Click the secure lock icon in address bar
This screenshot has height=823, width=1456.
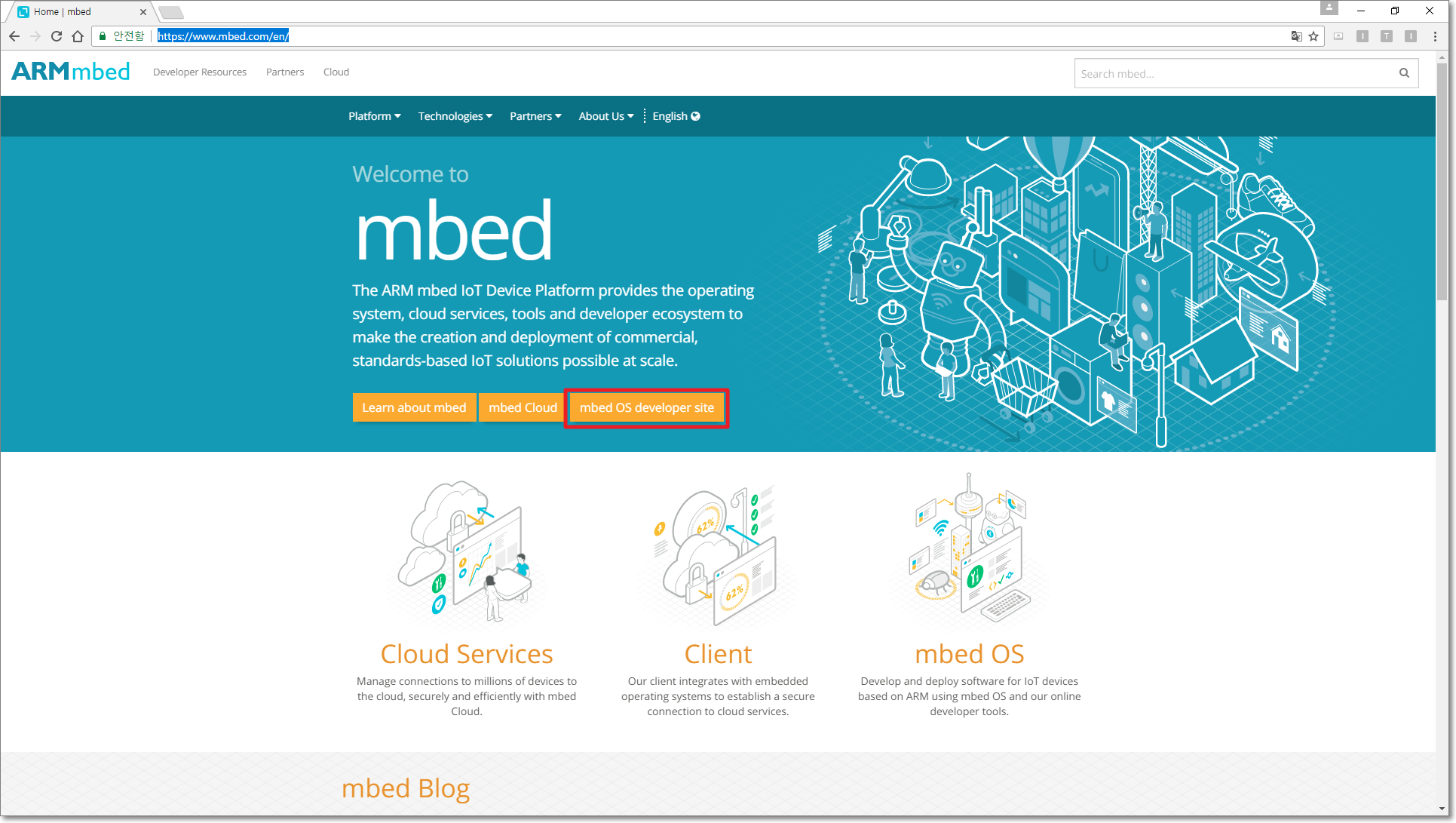pyautogui.click(x=103, y=36)
